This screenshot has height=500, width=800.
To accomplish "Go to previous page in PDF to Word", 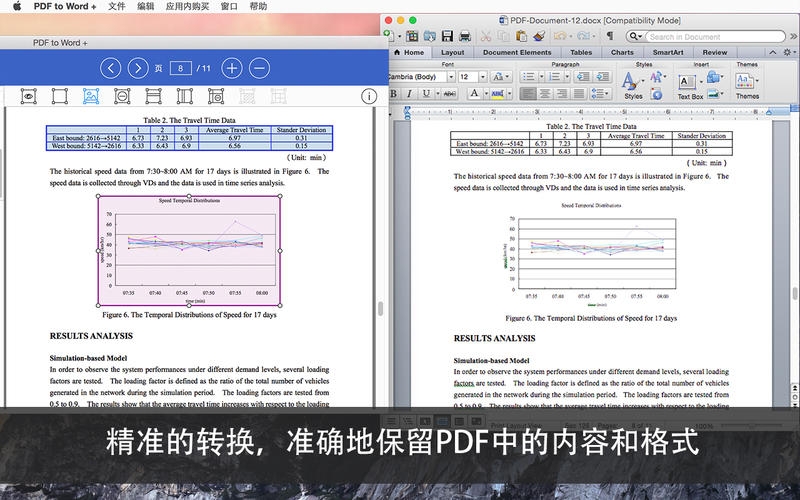I will click(110, 68).
